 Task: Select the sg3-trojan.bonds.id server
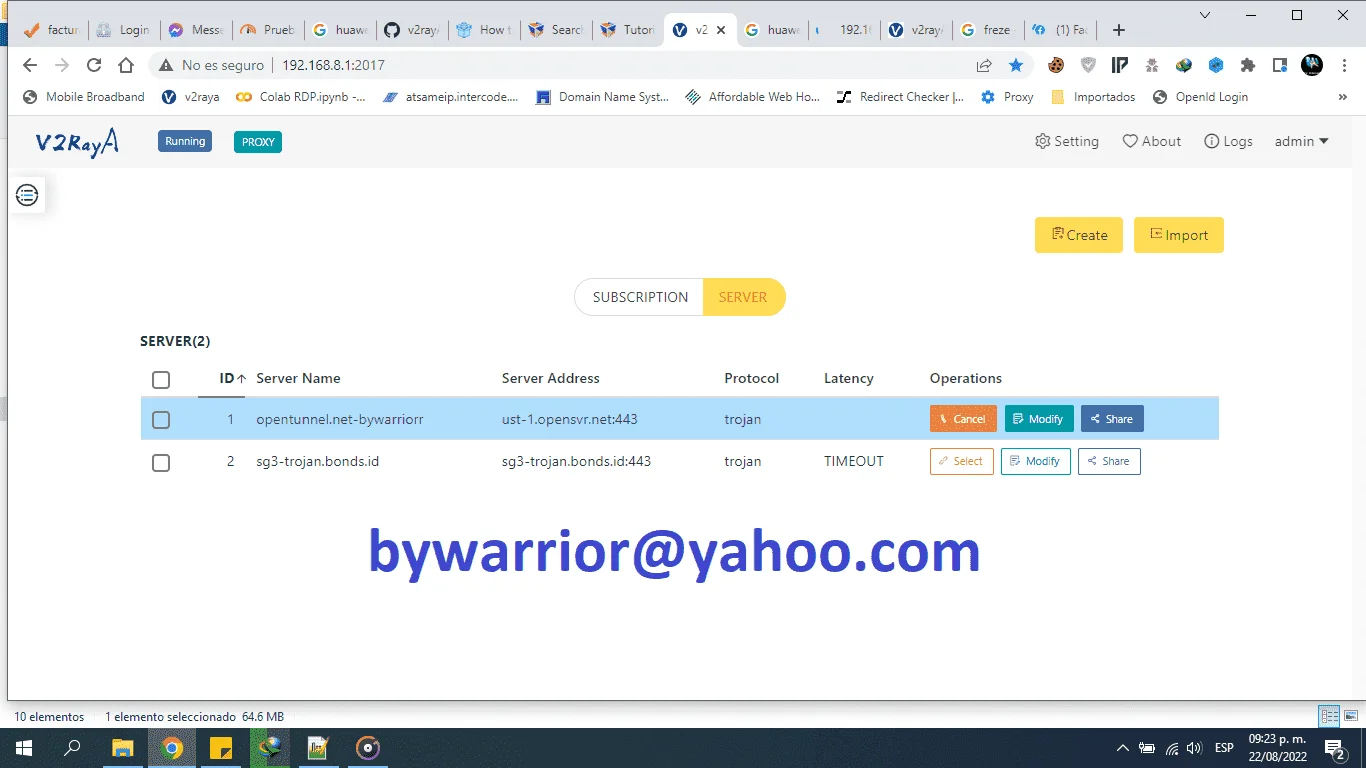[x=962, y=461]
